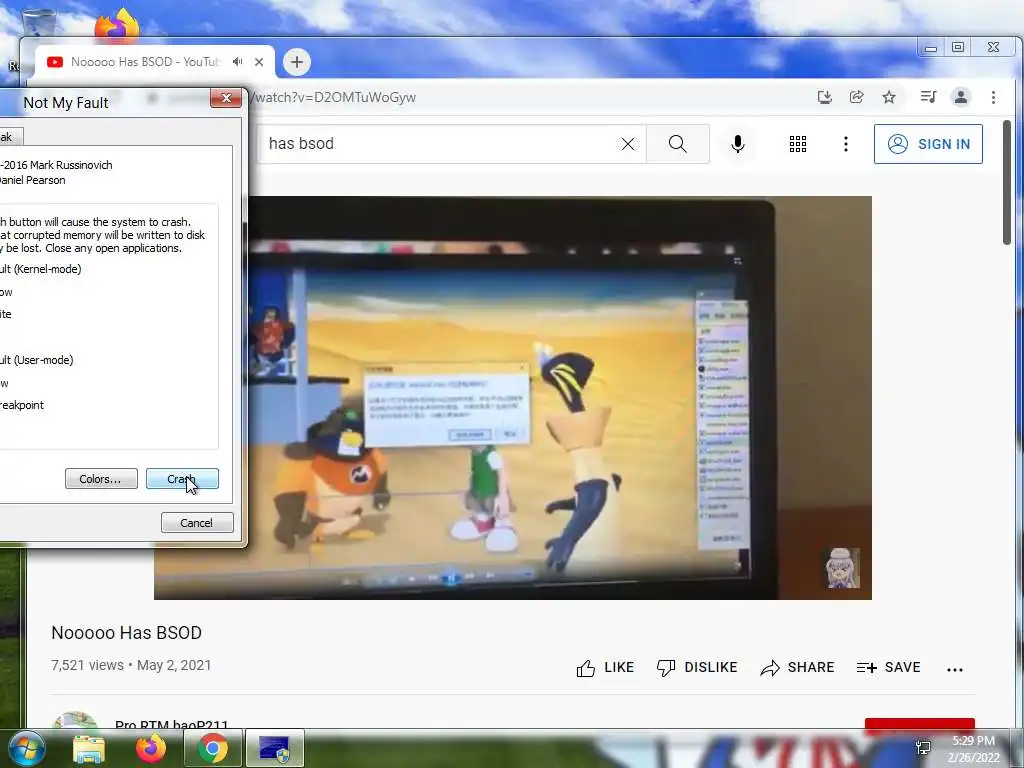Click the Crash button in Not My Fault

tap(182, 479)
